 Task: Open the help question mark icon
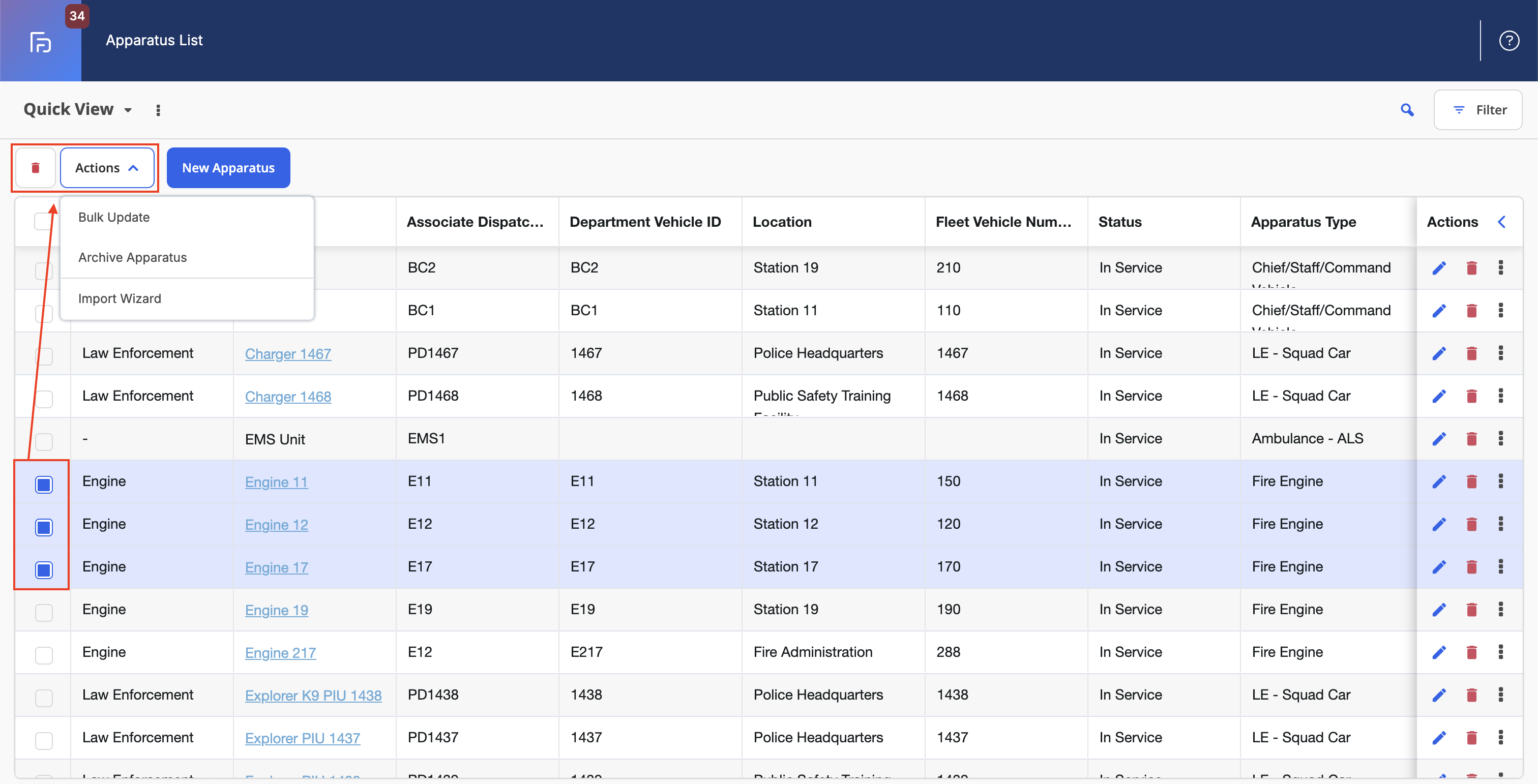1509,41
